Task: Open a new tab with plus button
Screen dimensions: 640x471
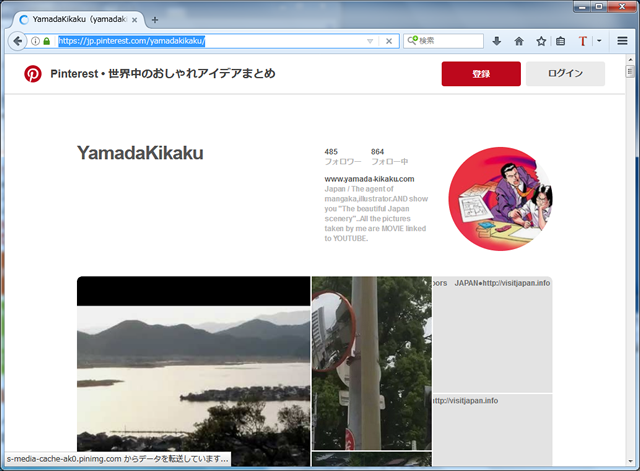Action: pos(155,19)
